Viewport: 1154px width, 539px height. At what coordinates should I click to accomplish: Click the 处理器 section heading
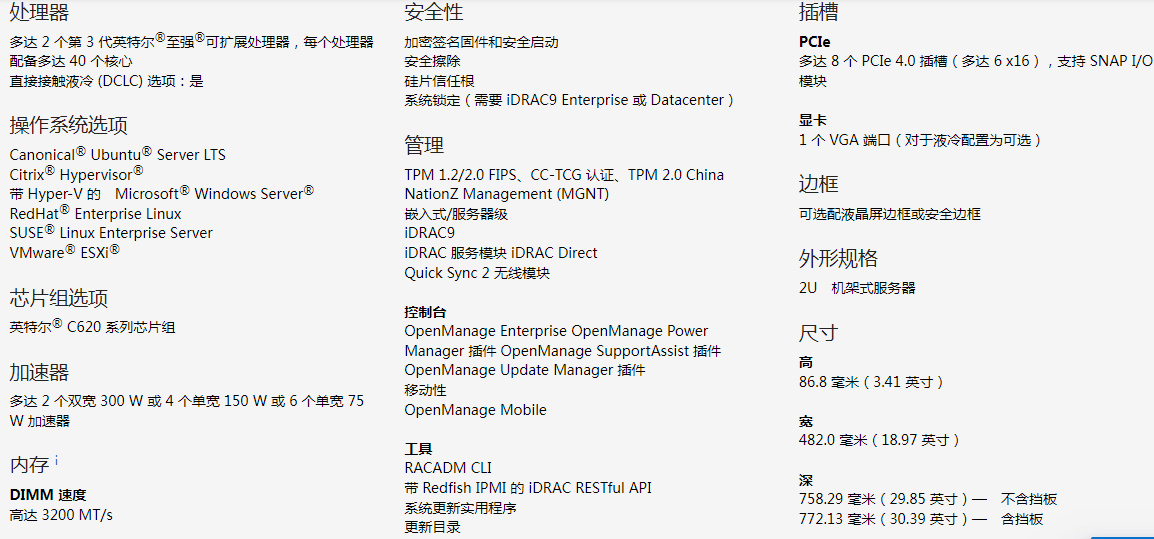coord(39,13)
